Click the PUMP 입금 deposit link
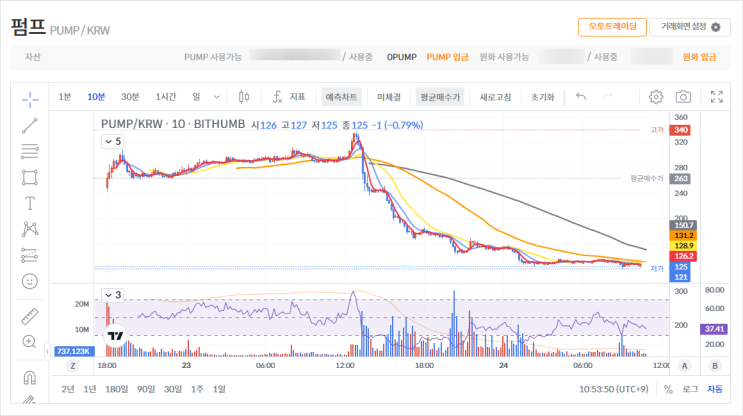743x416 pixels. (447, 58)
